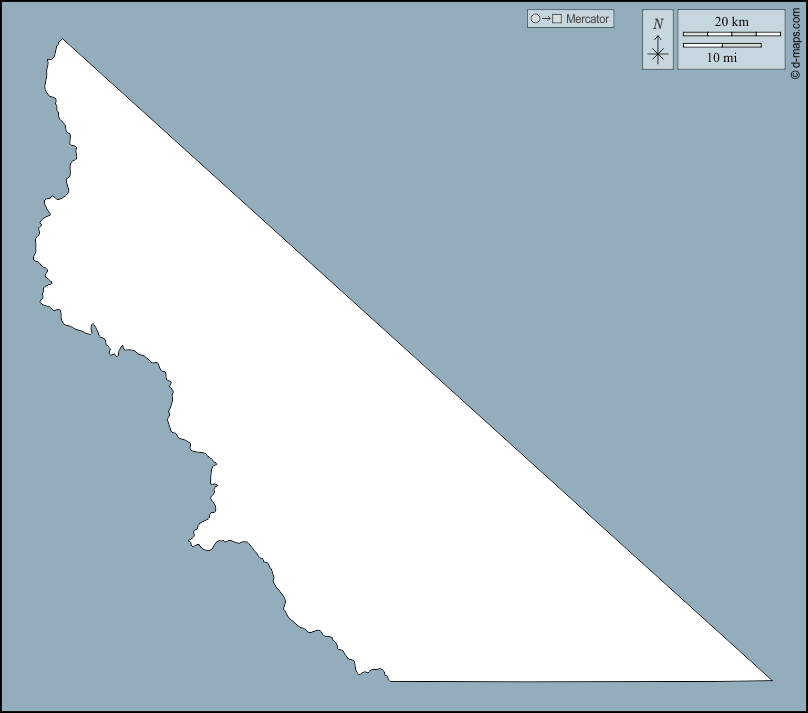The height and width of the screenshot is (713, 808).
Task: Click the north arrow compass star
Action: point(658,54)
